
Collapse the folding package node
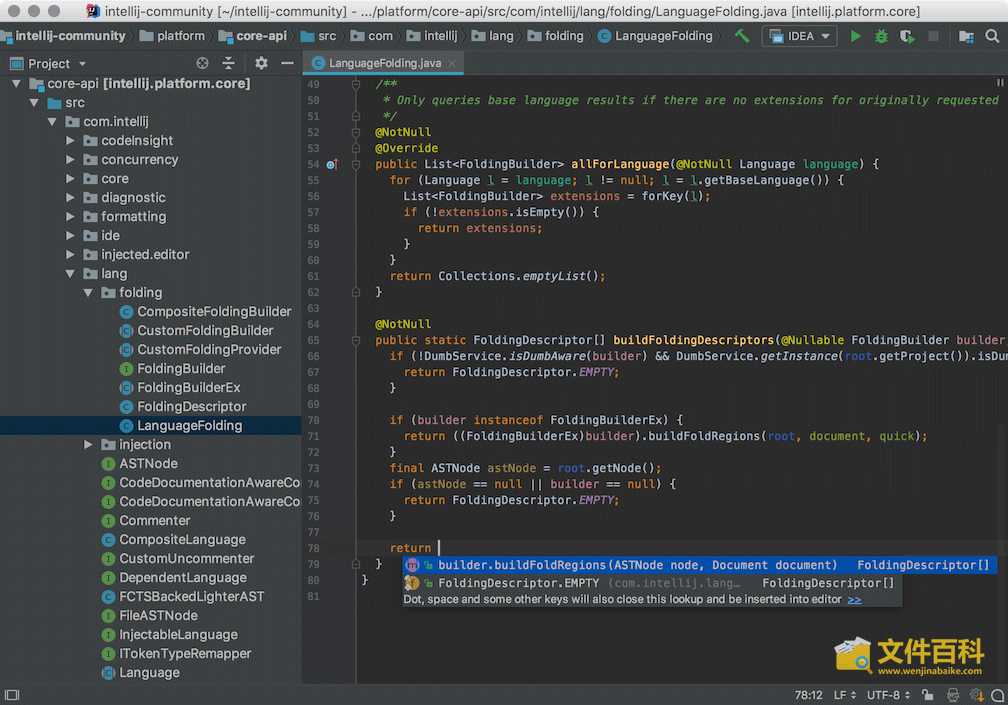click(89, 292)
